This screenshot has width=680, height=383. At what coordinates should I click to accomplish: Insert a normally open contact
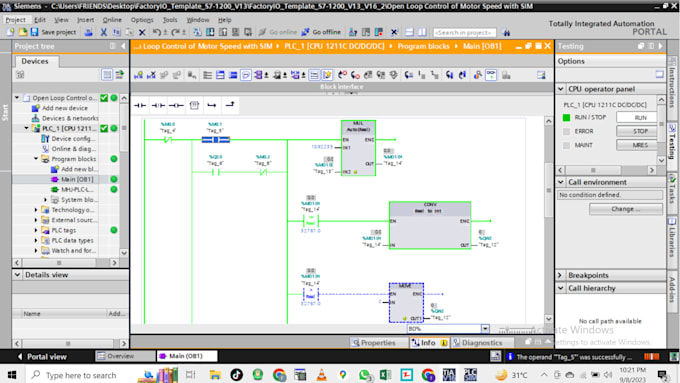[x=140, y=105]
